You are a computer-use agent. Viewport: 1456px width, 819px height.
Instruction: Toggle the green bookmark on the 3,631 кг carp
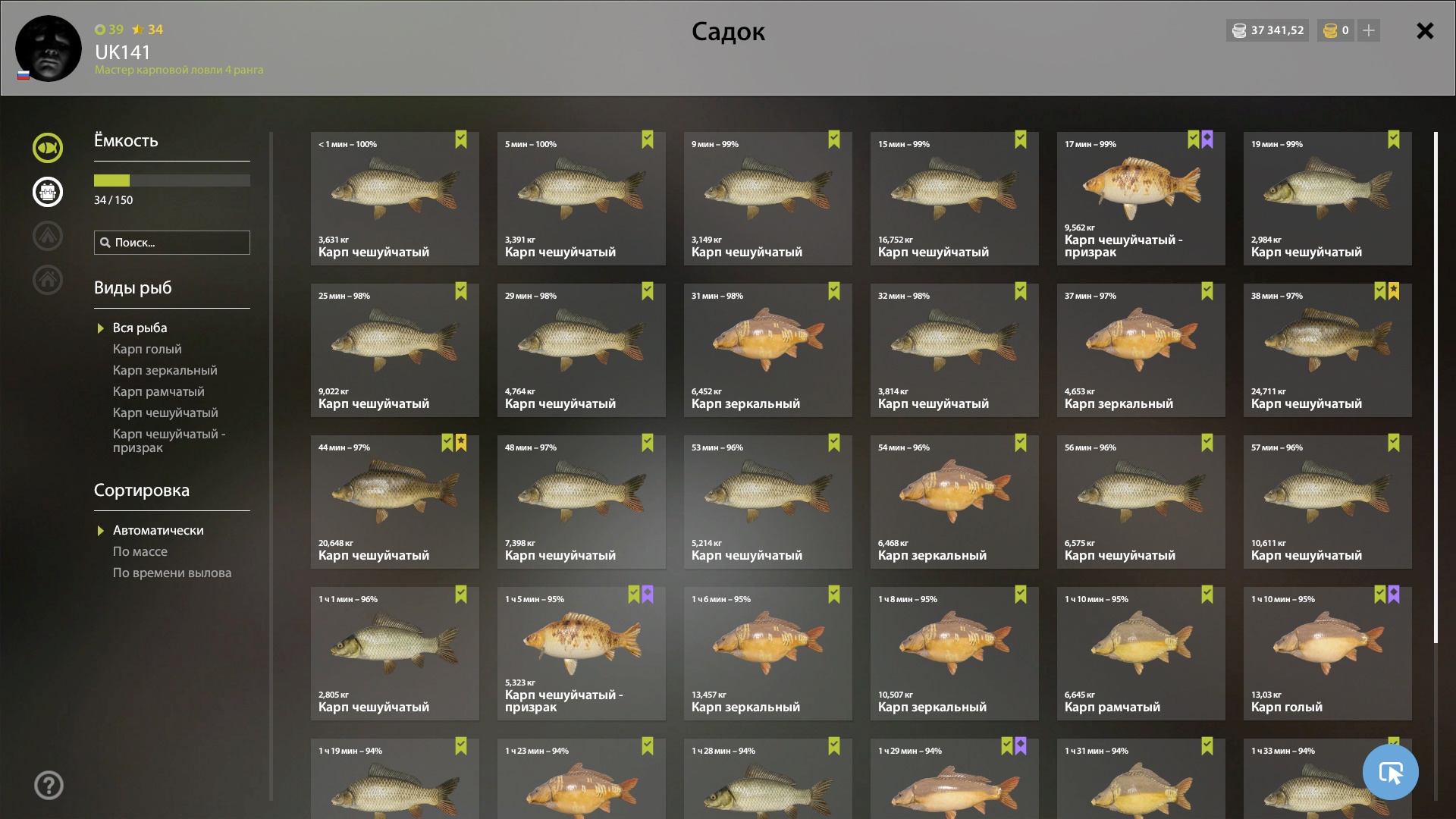(x=461, y=140)
